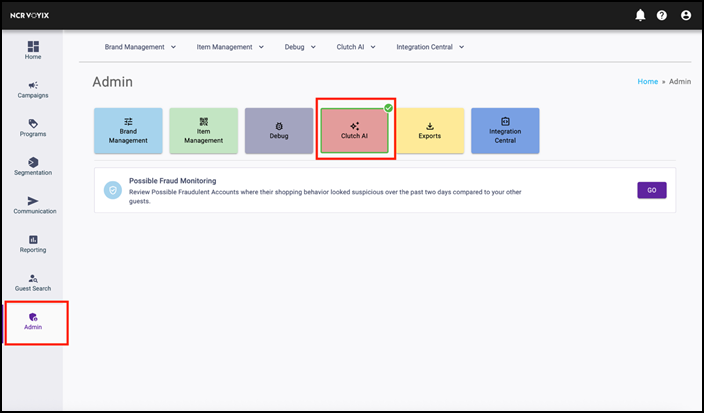Select the red Clutch AI tile
The width and height of the screenshot is (704, 413).
point(355,130)
